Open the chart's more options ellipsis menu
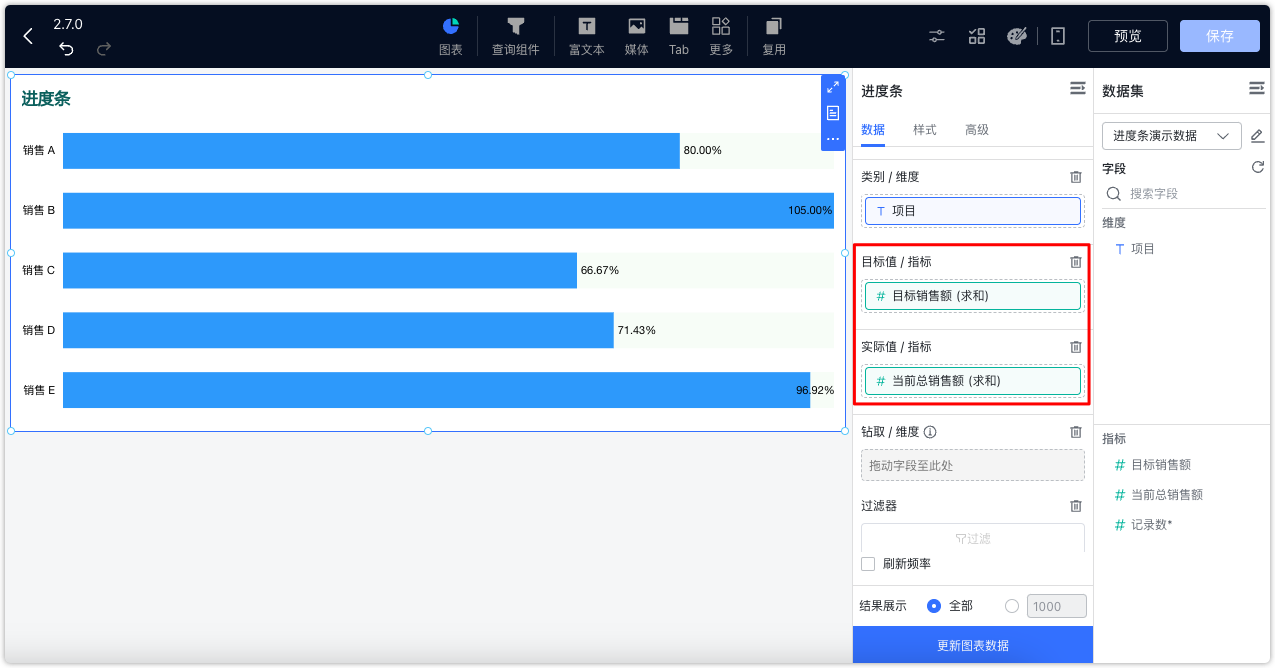1275x668 pixels. 833,139
